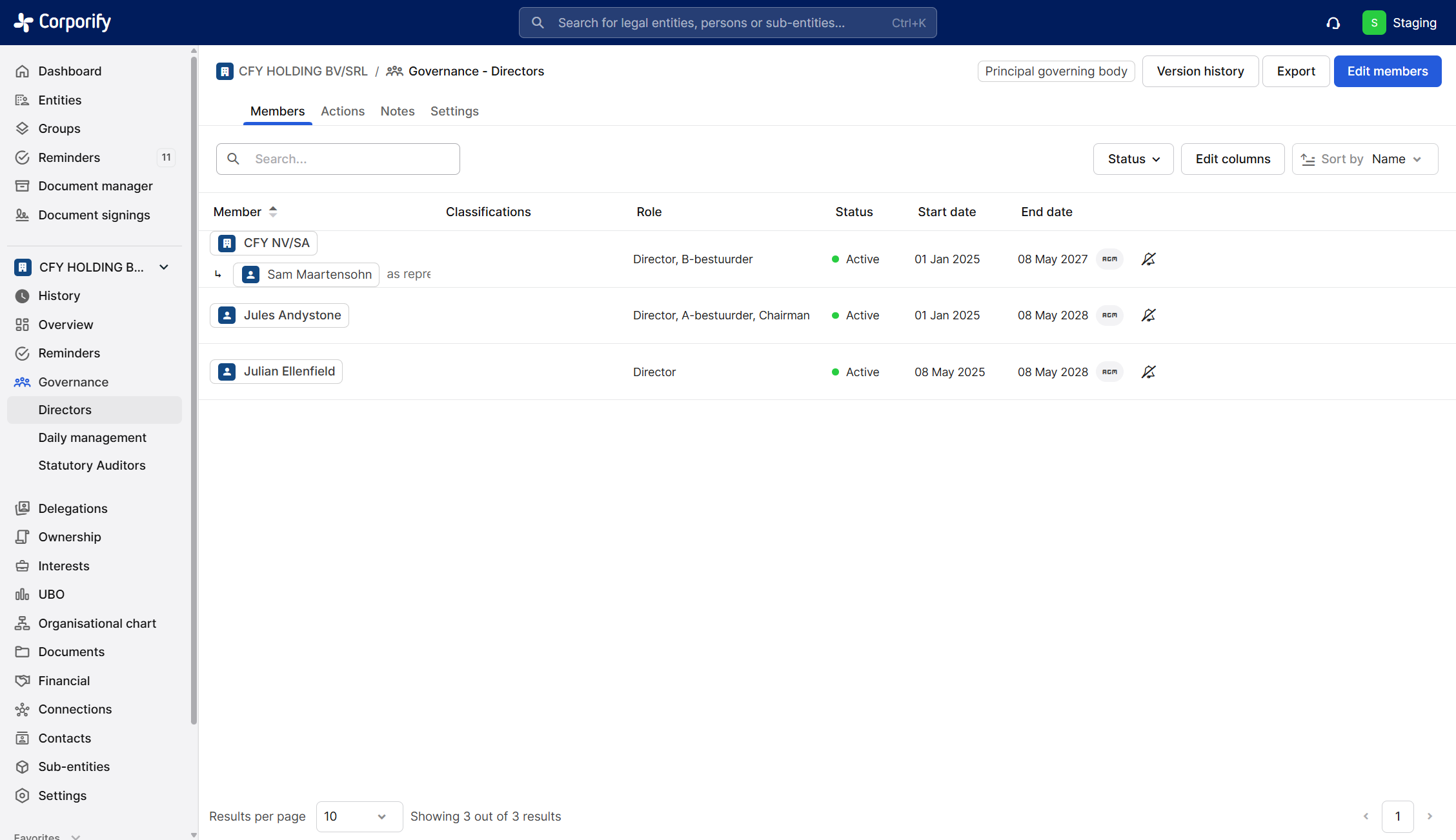Open the Sort by Name dropdown
Screen dimensions: 1456x840
1364,159
